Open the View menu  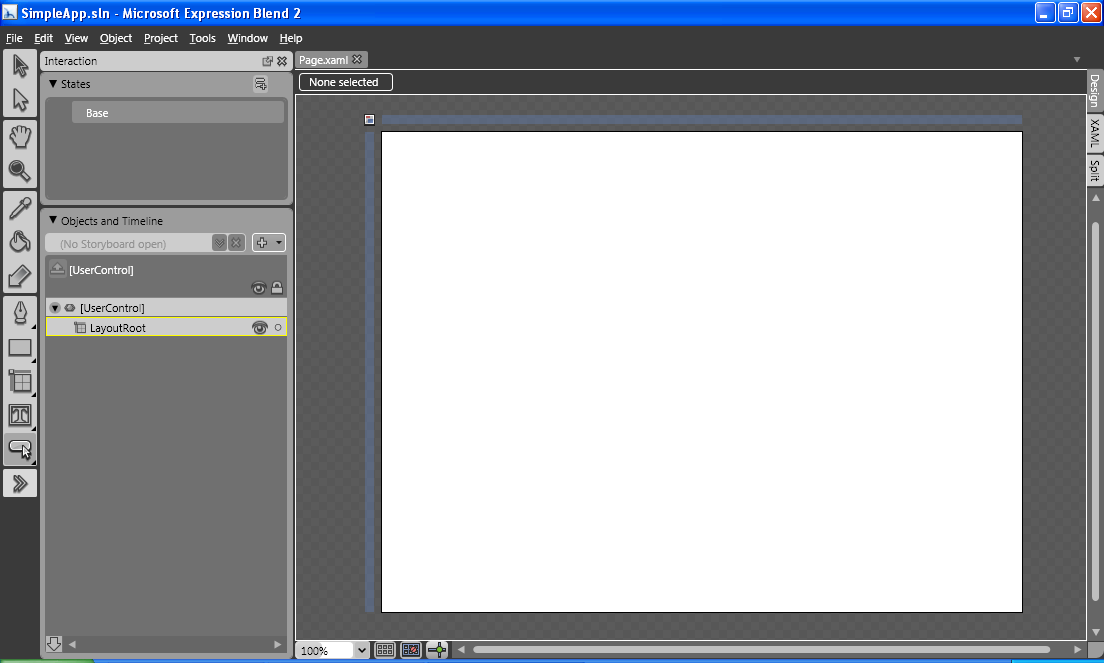click(76, 38)
